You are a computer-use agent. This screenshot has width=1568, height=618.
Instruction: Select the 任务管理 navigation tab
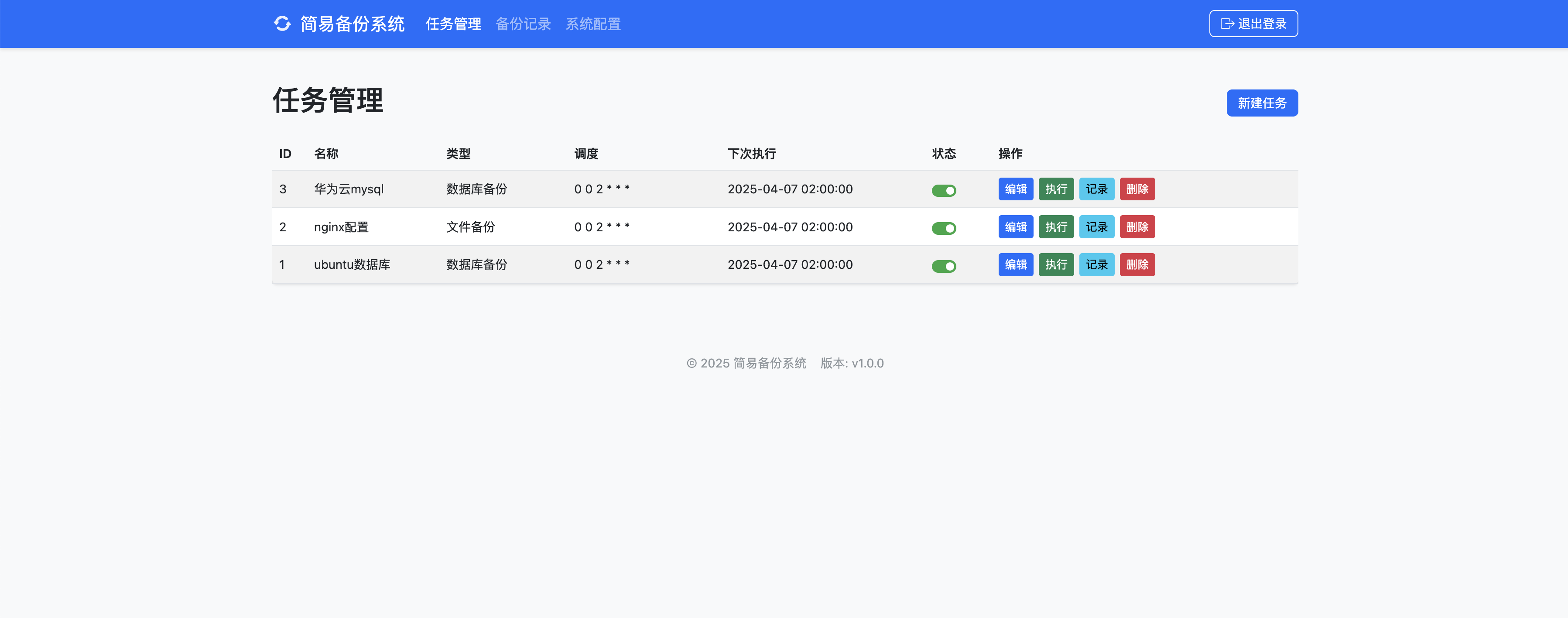click(453, 24)
